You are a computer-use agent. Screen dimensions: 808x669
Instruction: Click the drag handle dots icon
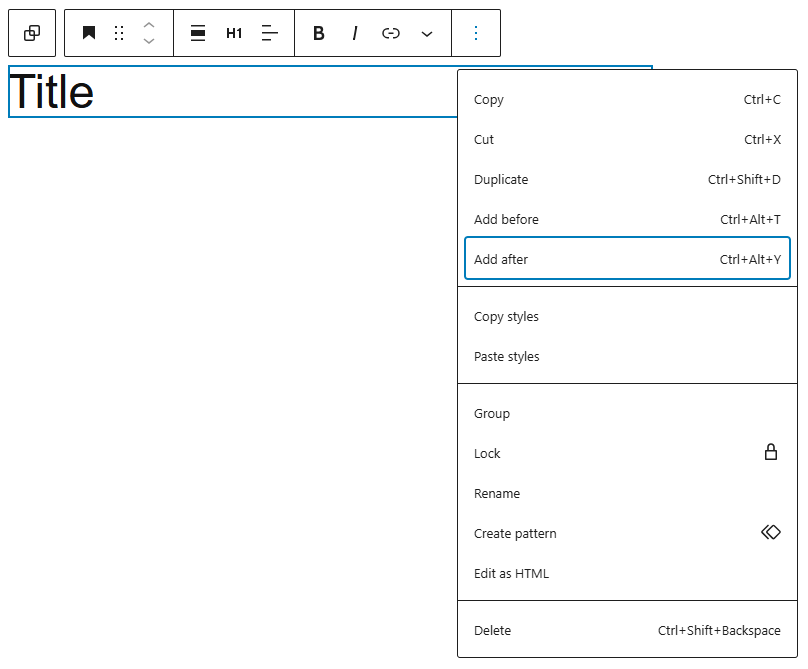tap(119, 33)
